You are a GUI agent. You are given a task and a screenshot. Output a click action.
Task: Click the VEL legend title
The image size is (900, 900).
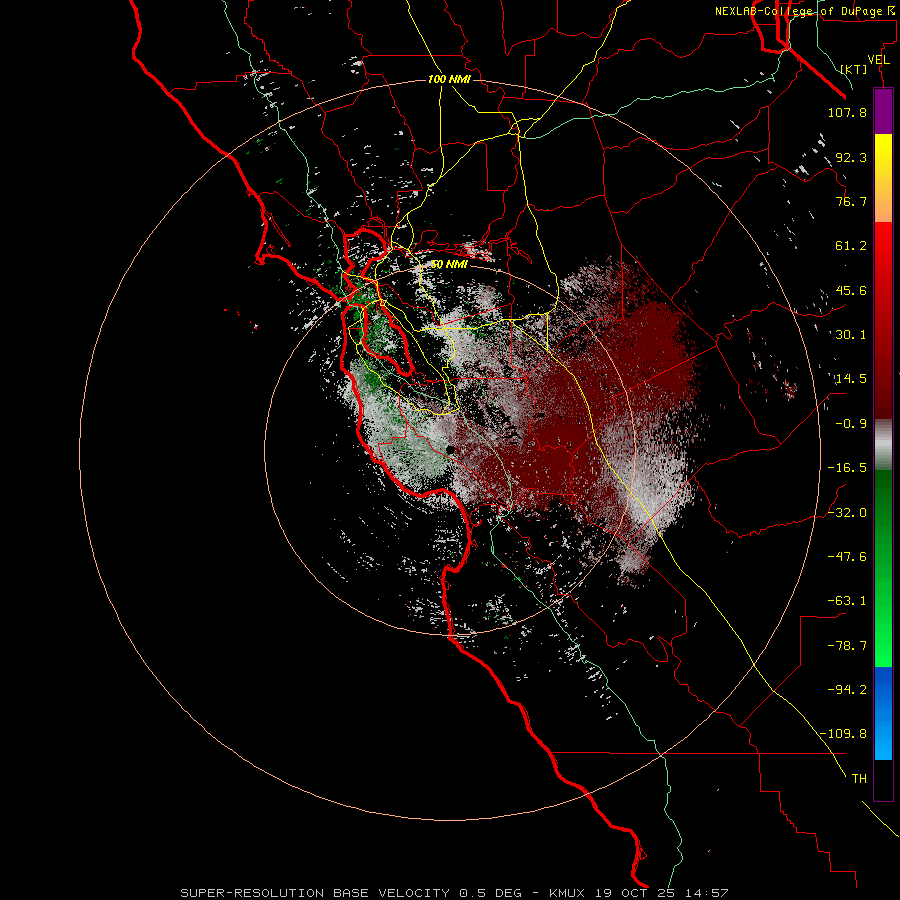click(878, 60)
